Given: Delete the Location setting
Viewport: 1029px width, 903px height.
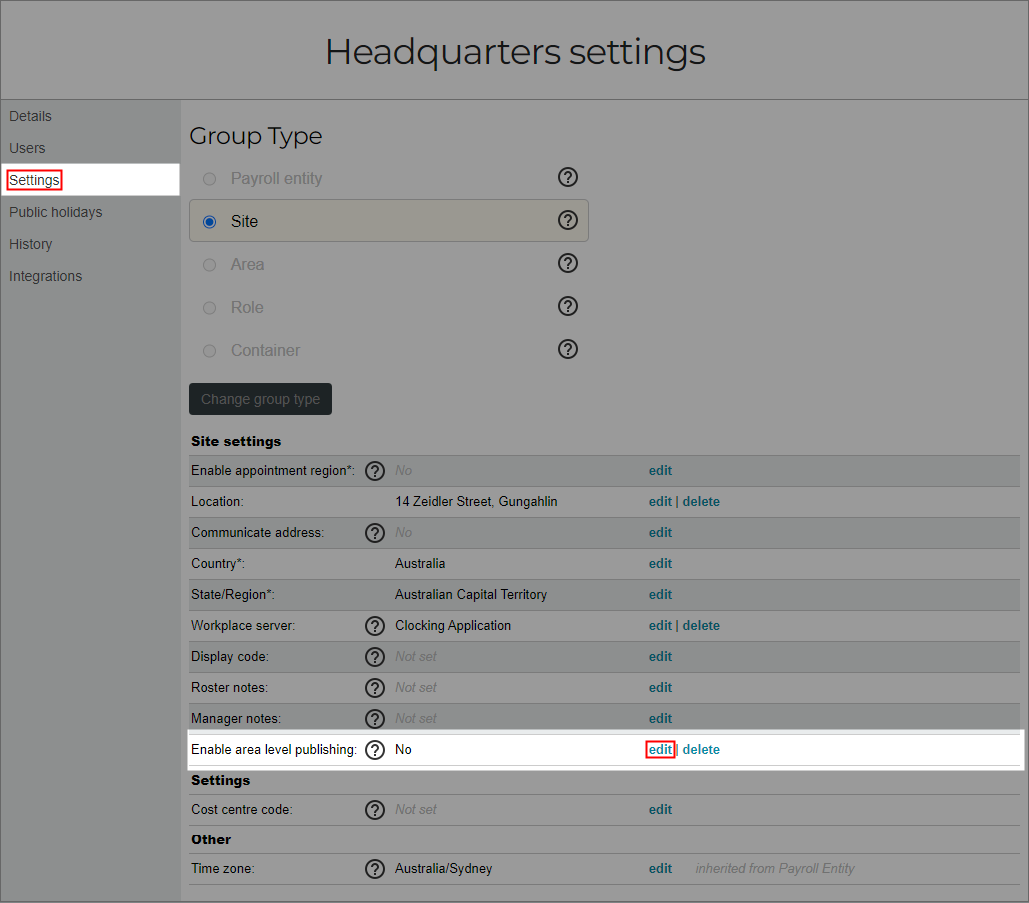Looking at the screenshot, I should click(701, 501).
